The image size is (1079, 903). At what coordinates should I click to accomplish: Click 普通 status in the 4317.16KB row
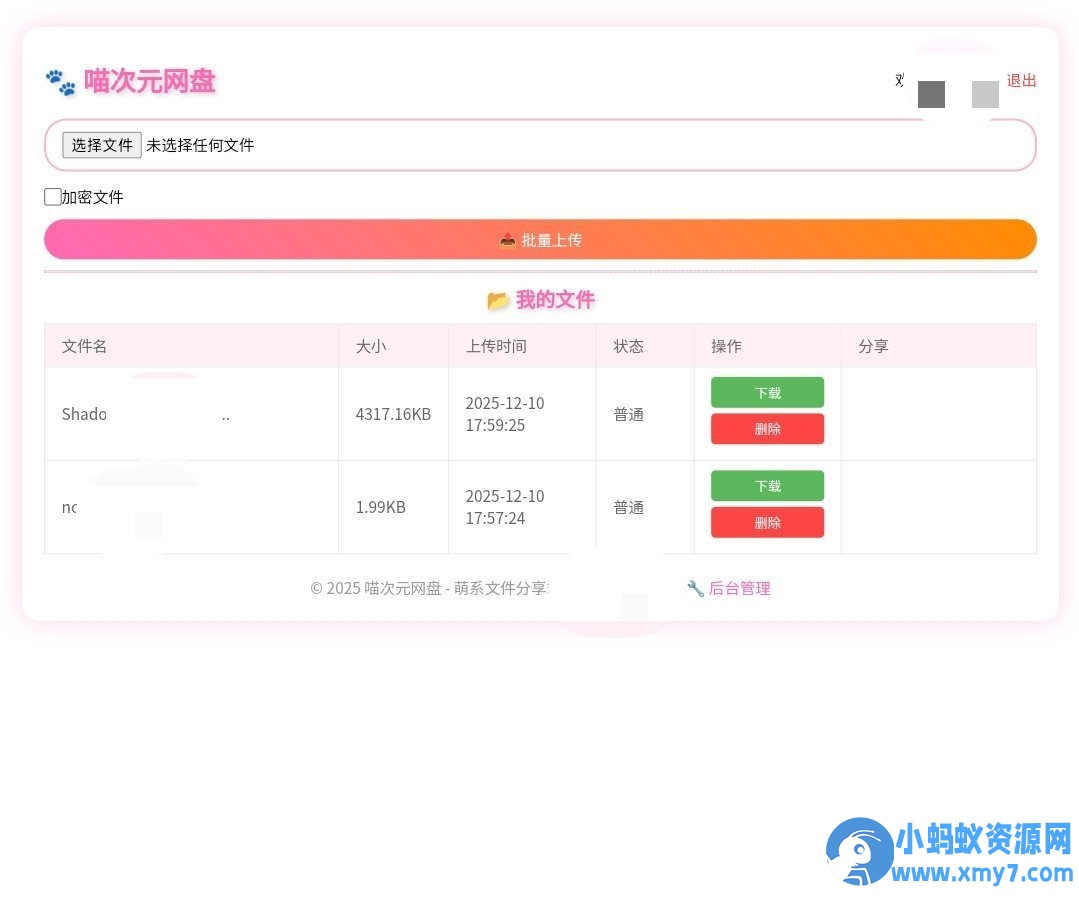(x=628, y=414)
